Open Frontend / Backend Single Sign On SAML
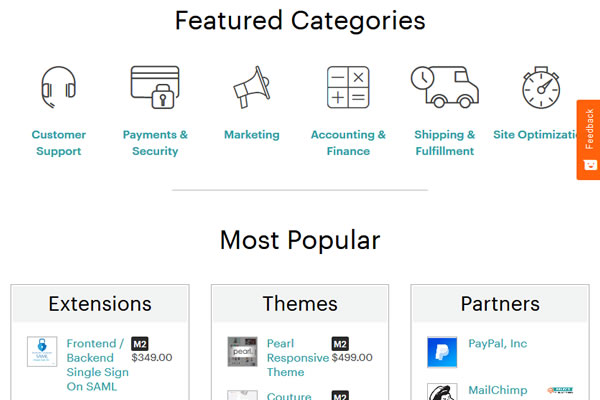The height and width of the screenshot is (400, 600). (95, 365)
